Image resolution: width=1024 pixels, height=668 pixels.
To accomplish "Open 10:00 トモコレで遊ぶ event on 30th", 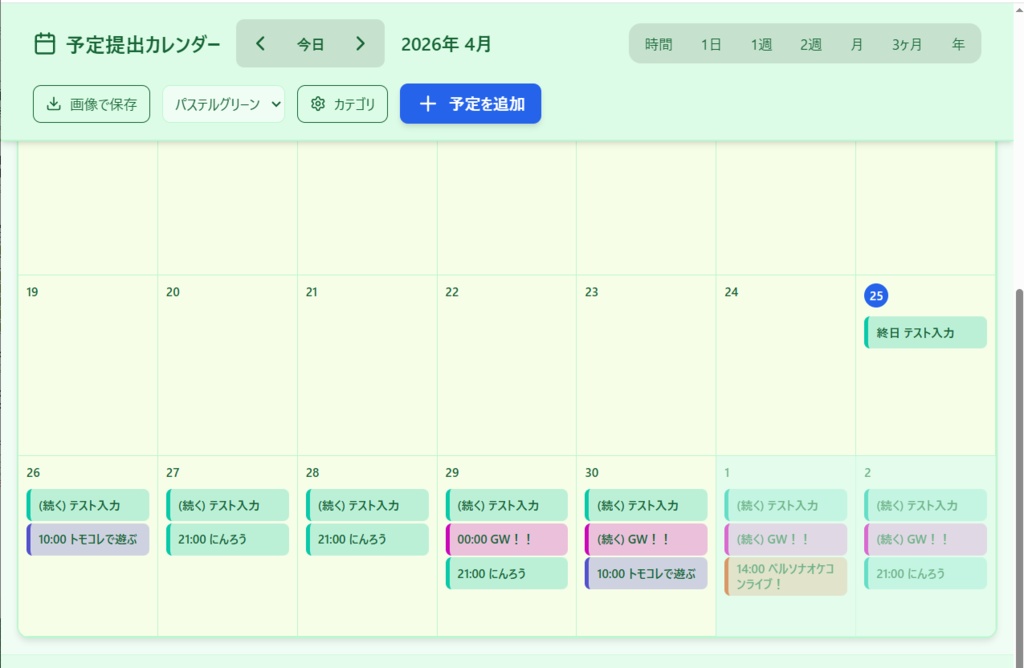I will pyautogui.click(x=646, y=573).
